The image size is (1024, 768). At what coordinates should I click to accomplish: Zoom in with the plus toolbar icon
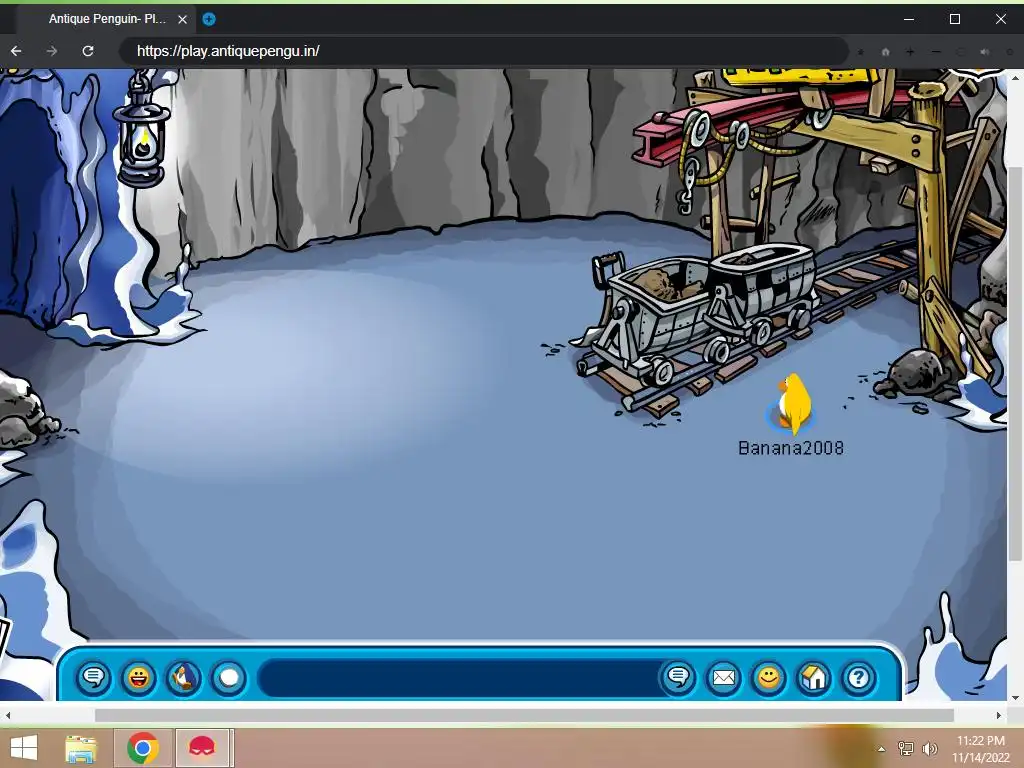(x=910, y=52)
